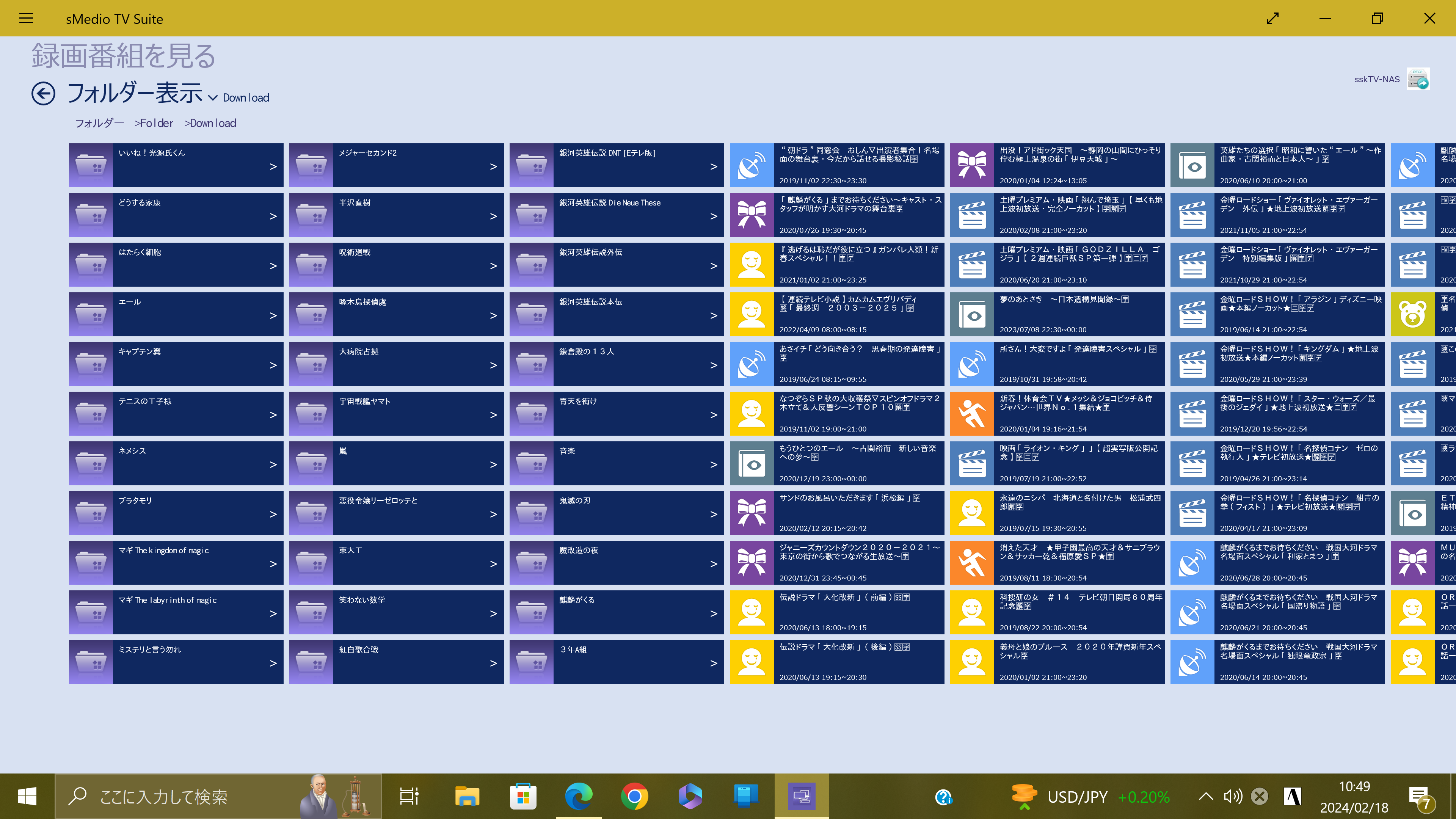The height and width of the screenshot is (819, 1456).
Task: Click the clapperboard icon of 「アラジン」 recording
Action: coord(1192,314)
